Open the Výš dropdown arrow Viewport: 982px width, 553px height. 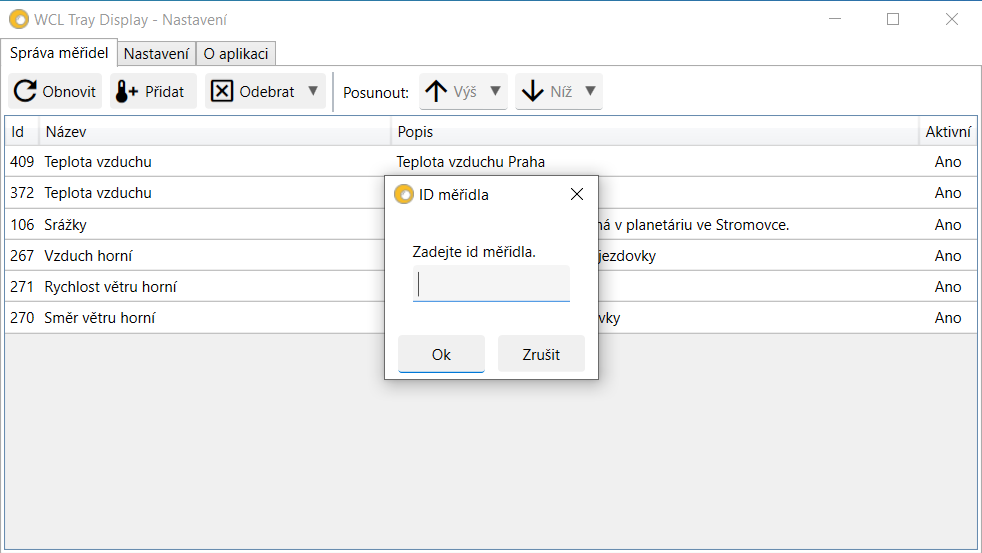495,91
